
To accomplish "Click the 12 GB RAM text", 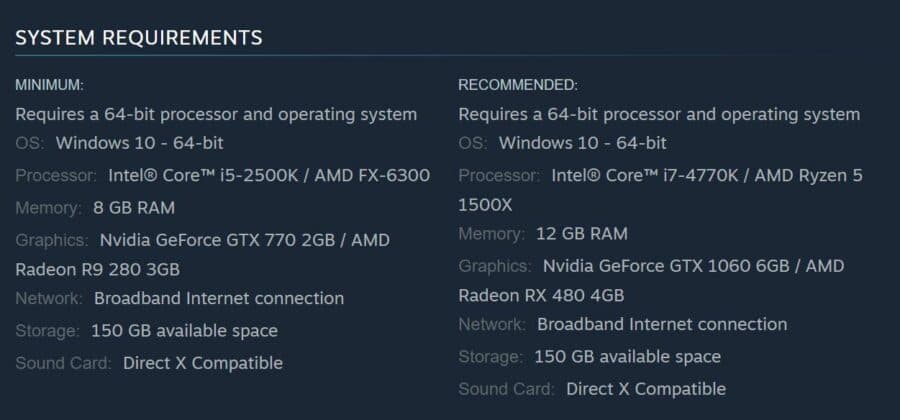I will click(580, 234).
